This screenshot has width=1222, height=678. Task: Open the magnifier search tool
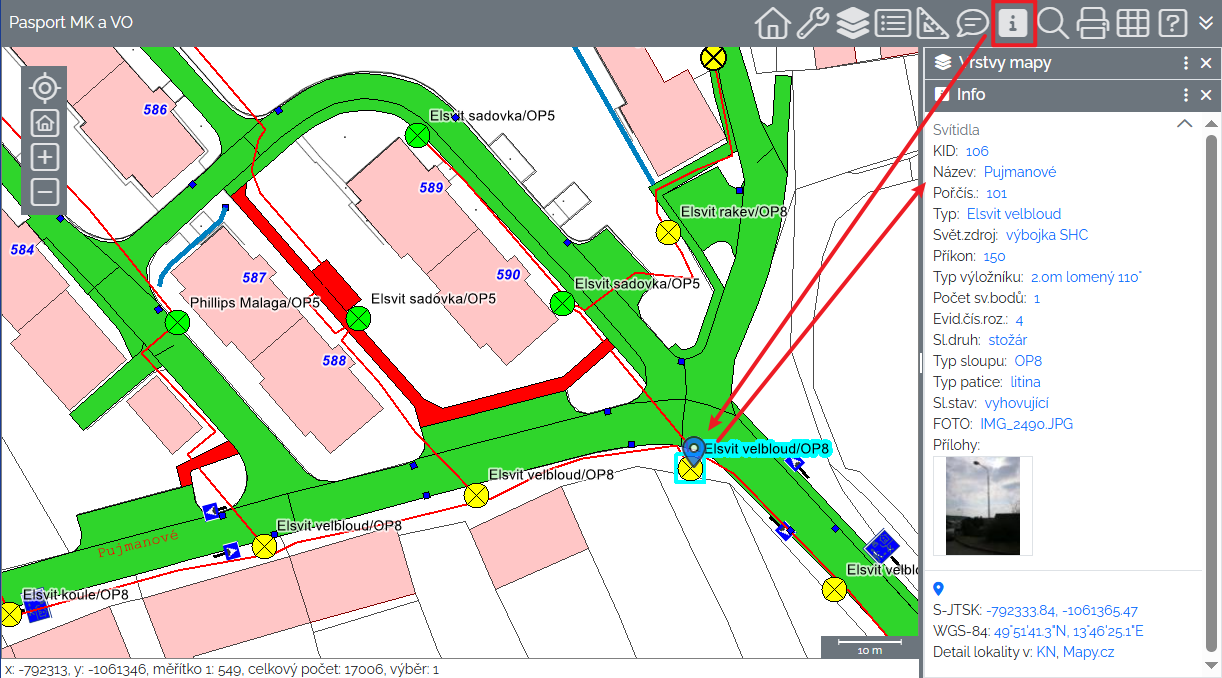[x=1052, y=23]
